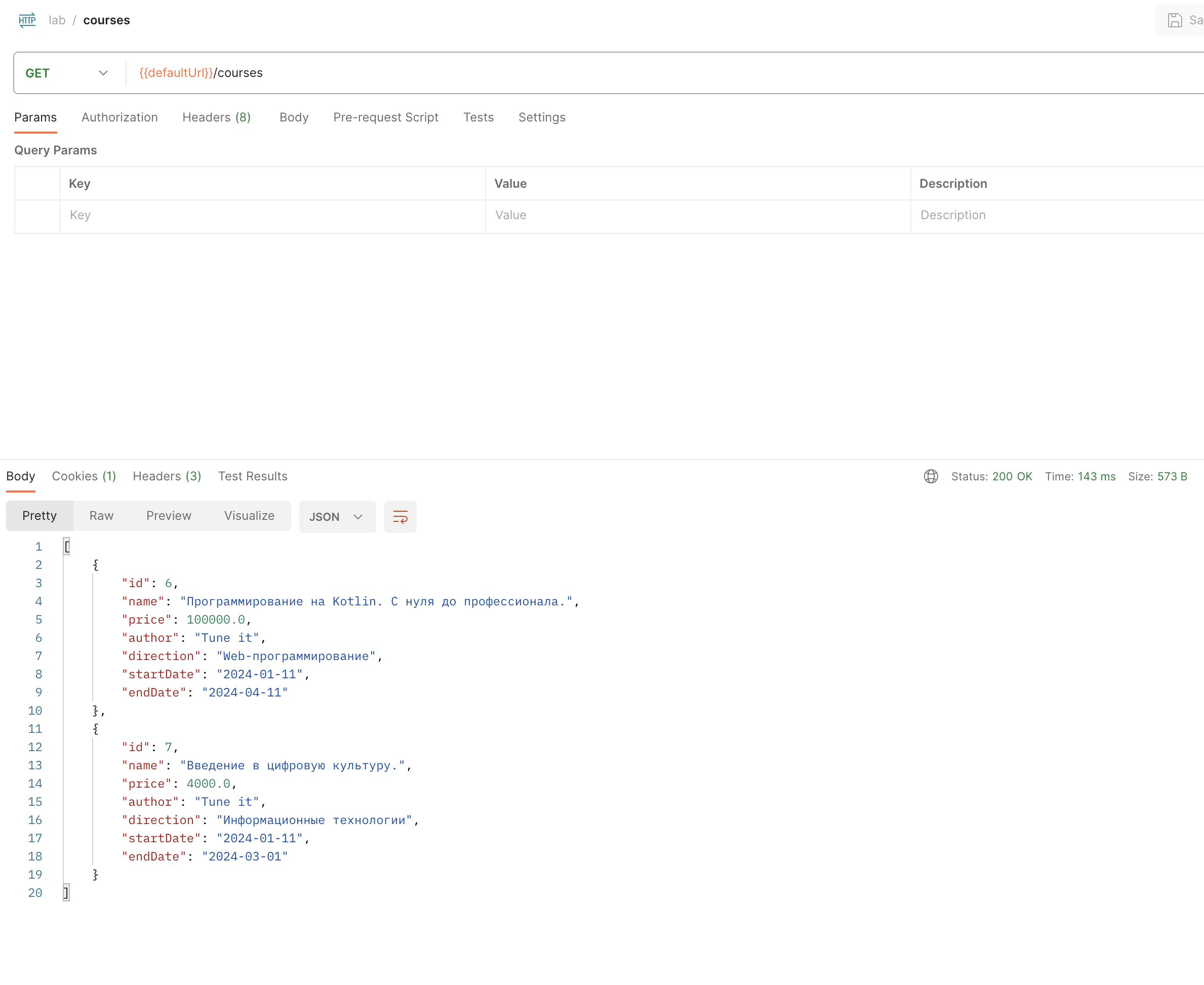Click the HTTP request type icon beside lab breadcrumb
The image size is (1204, 985).
click(27, 20)
